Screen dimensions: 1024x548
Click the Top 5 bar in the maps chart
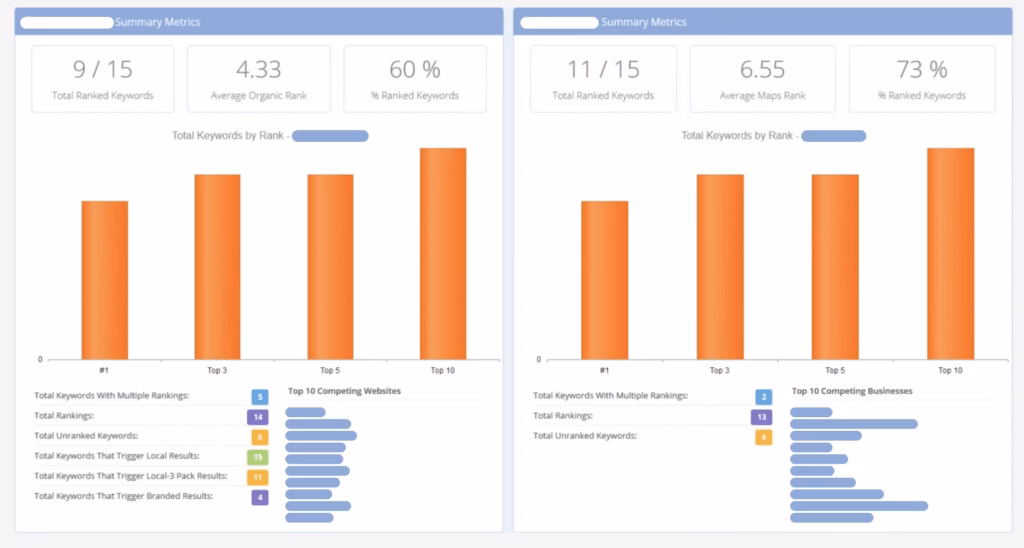835,267
